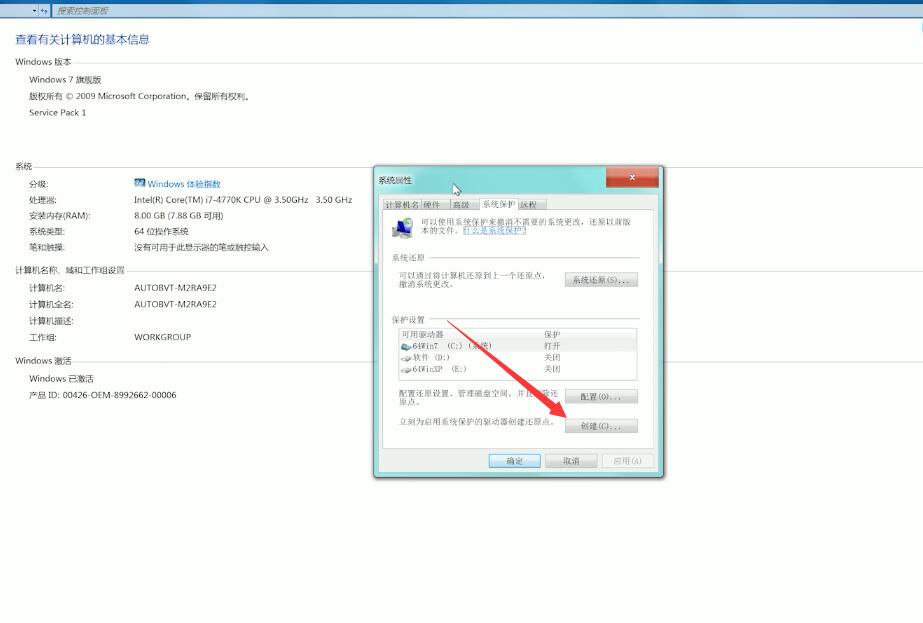This screenshot has height=623, width=923.
Task: Click the 查看有关计算机的基本信息 heading
Action: click(x=82, y=39)
